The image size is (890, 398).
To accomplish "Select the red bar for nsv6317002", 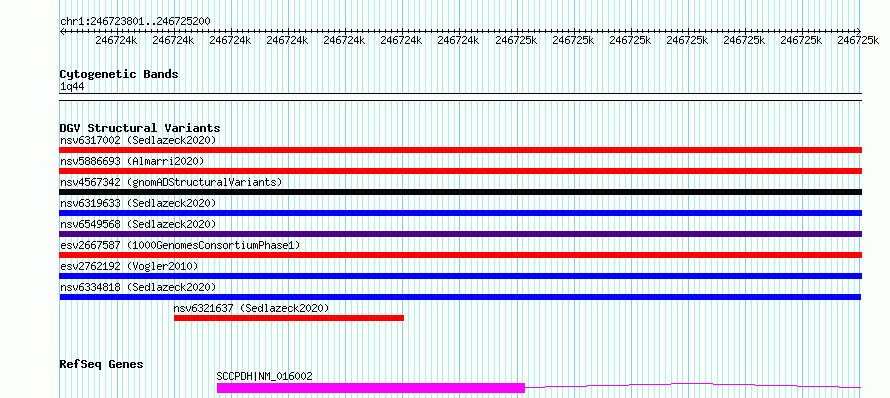I will (461, 150).
